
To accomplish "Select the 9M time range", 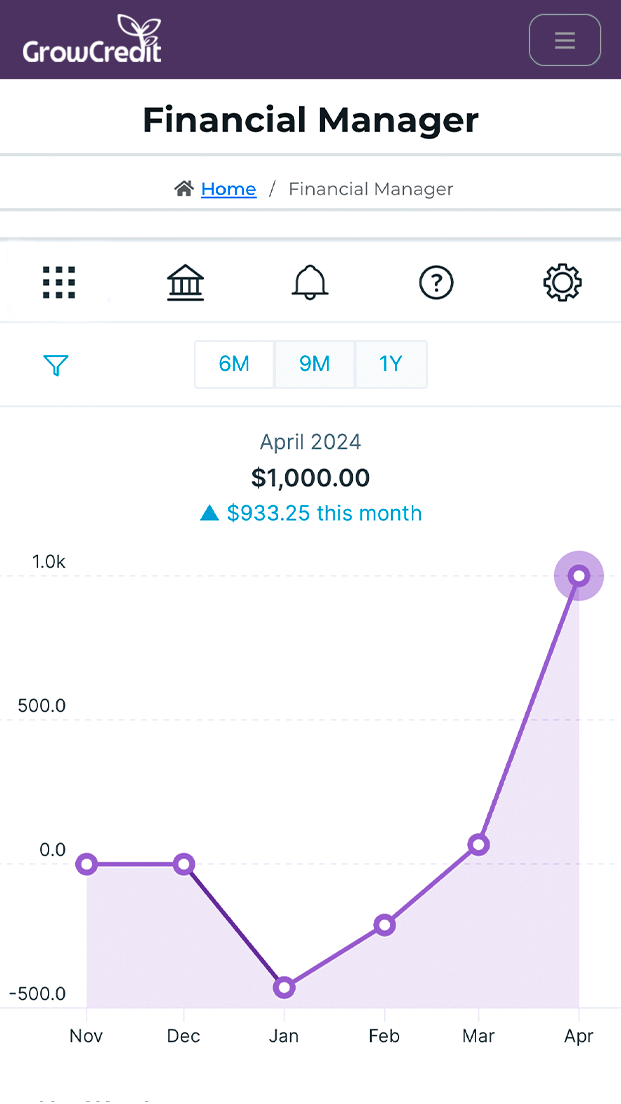I will [x=315, y=364].
